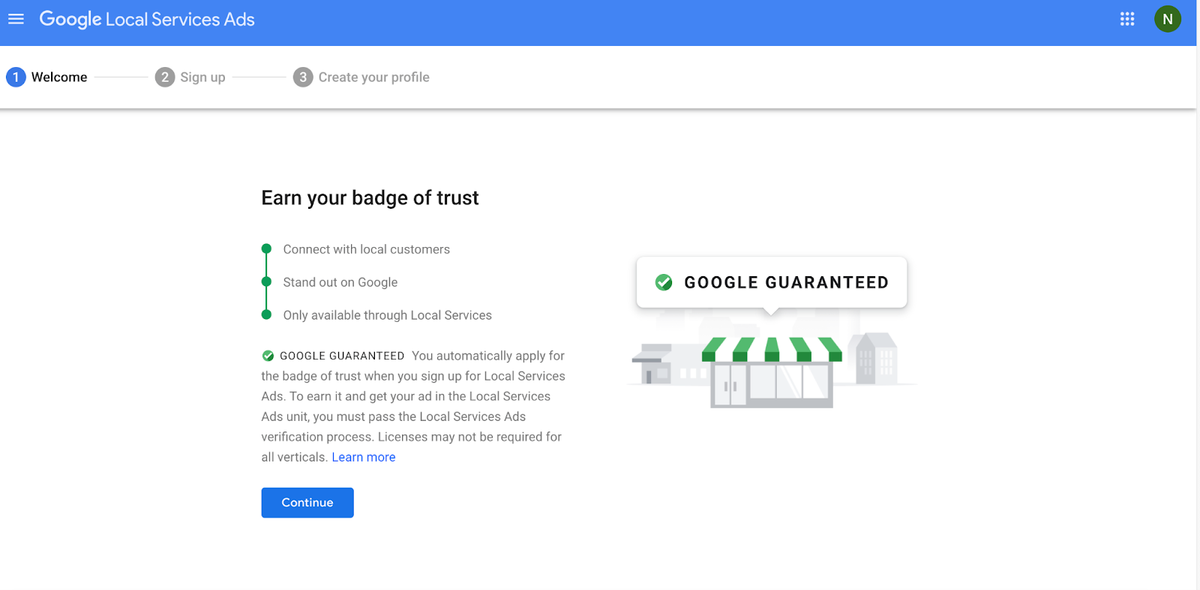Click the Google Guaranteed speech bubble
The width and height of the screenshot is (1200, 590).
click(771, 282)
